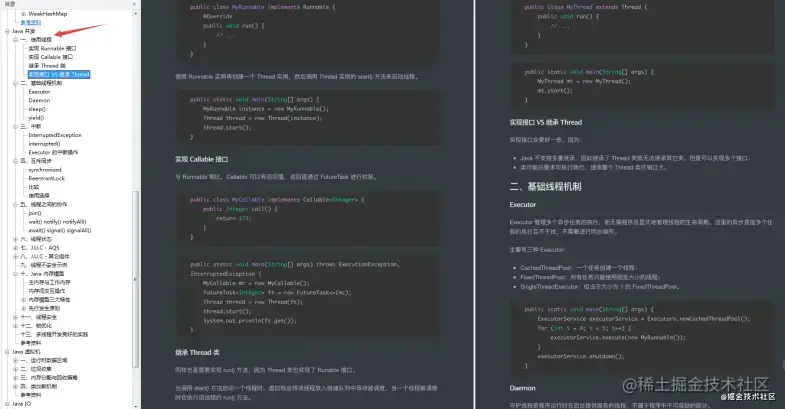Expand the 八、J.U.C - 其它组件 node
Viewport: 785px width, 409px height.
[16, 256]
